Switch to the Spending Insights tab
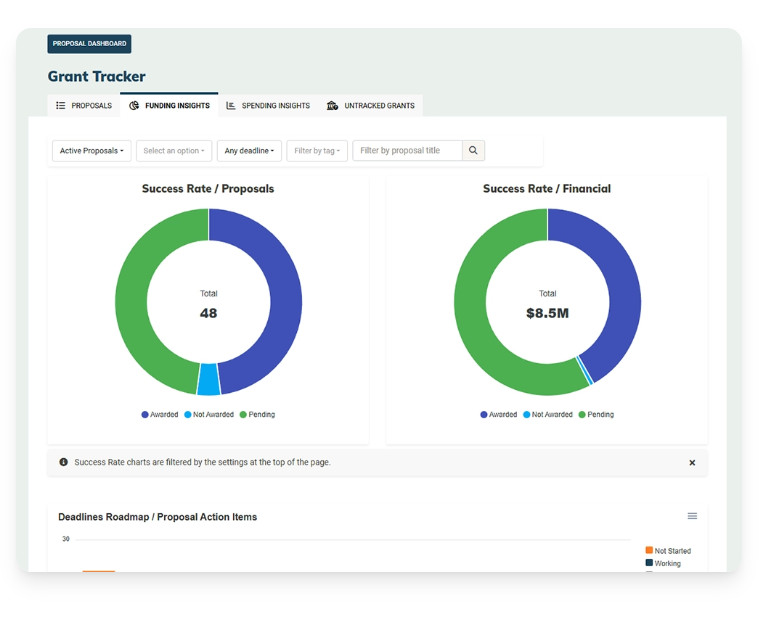 pos(268,106)
